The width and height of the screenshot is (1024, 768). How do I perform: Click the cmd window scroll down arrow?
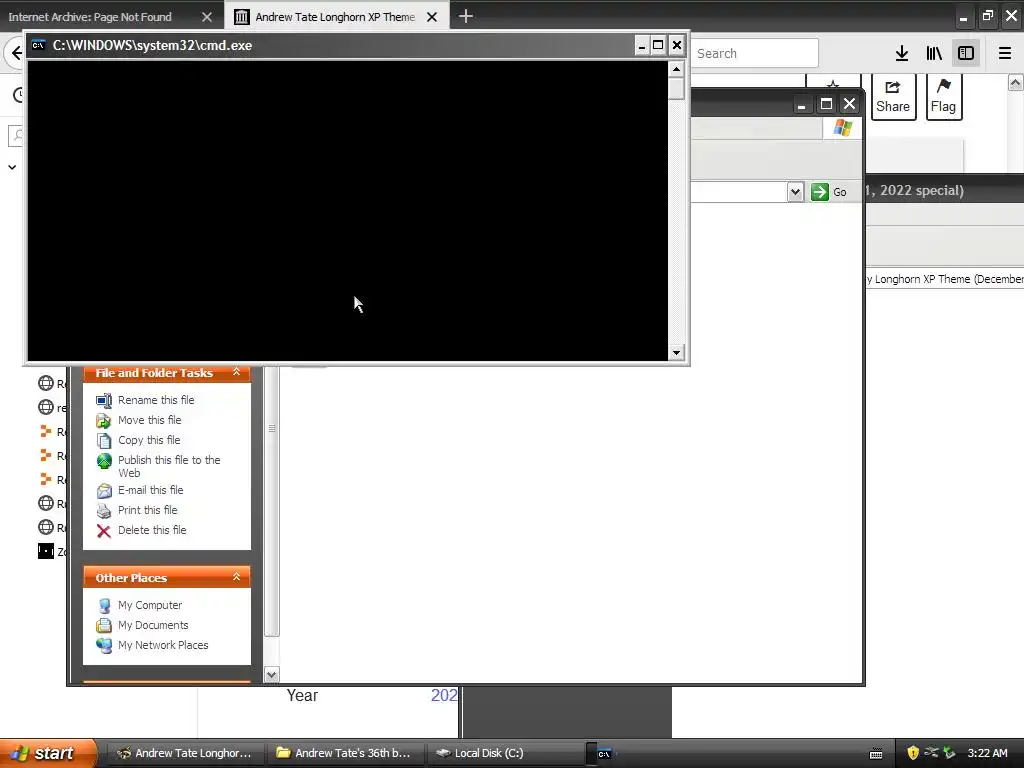(676, 353)
